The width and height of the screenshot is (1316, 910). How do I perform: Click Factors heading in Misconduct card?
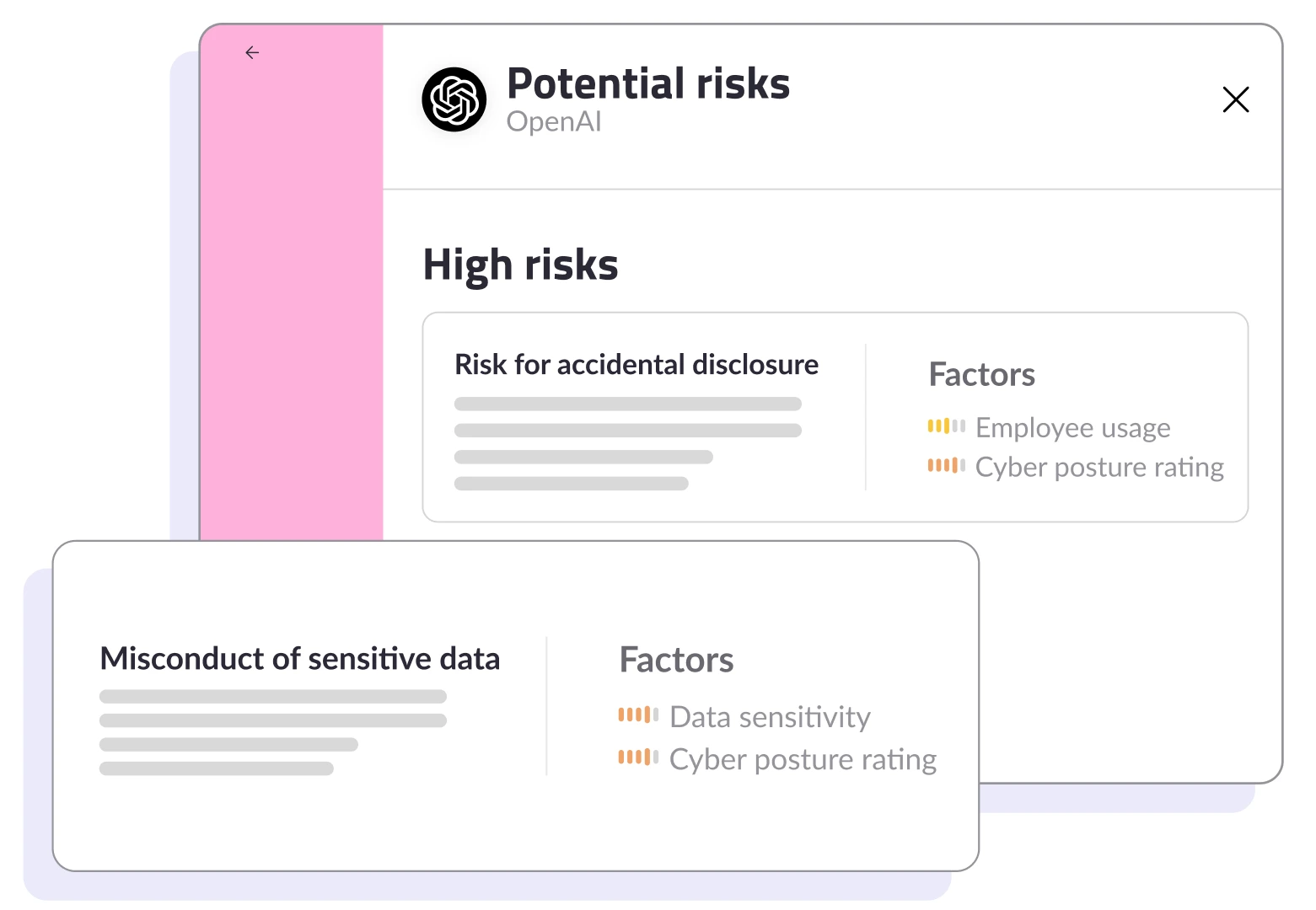676,660
